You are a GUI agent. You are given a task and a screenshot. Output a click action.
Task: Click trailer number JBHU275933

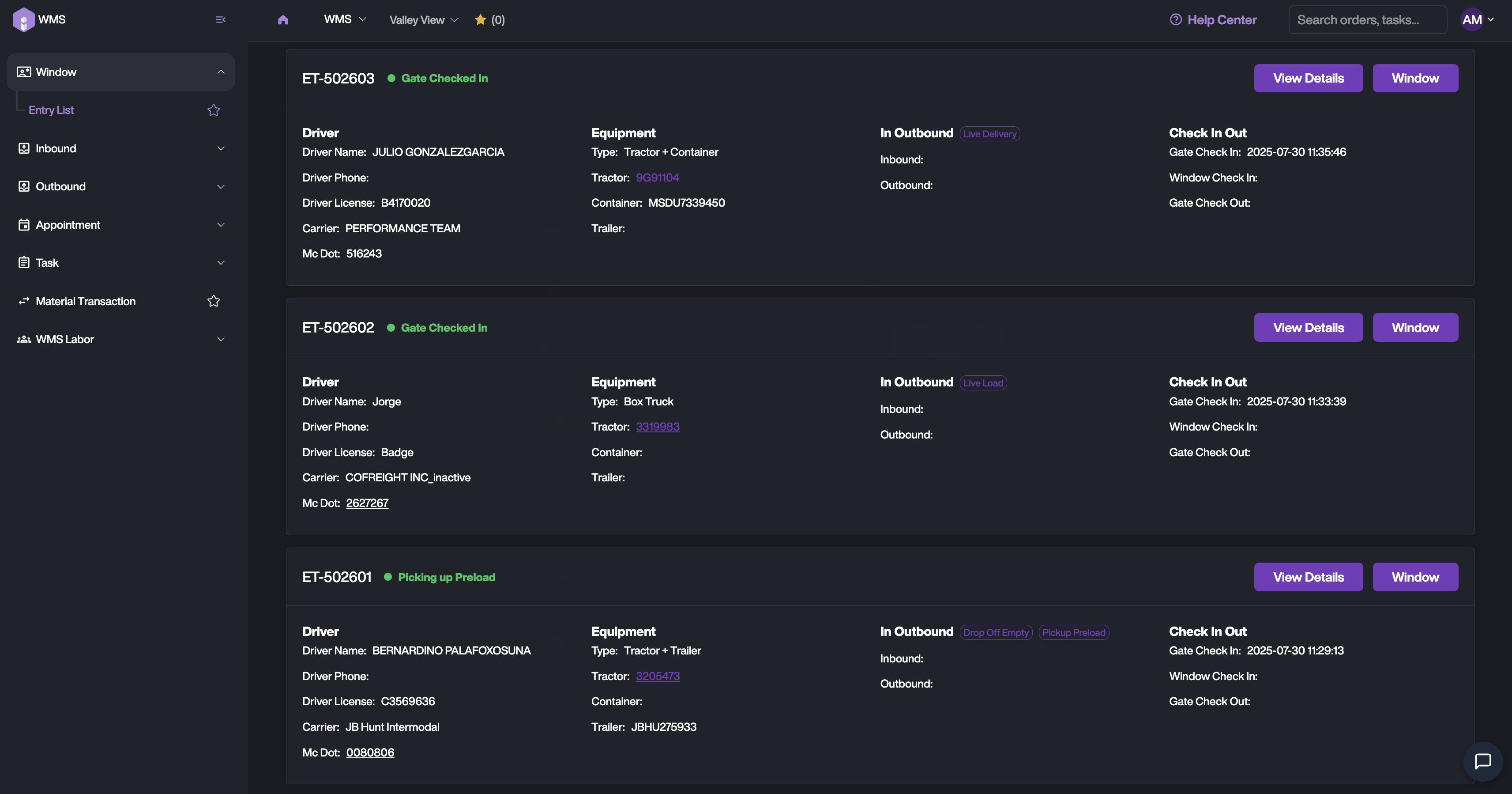click(664, 726)
